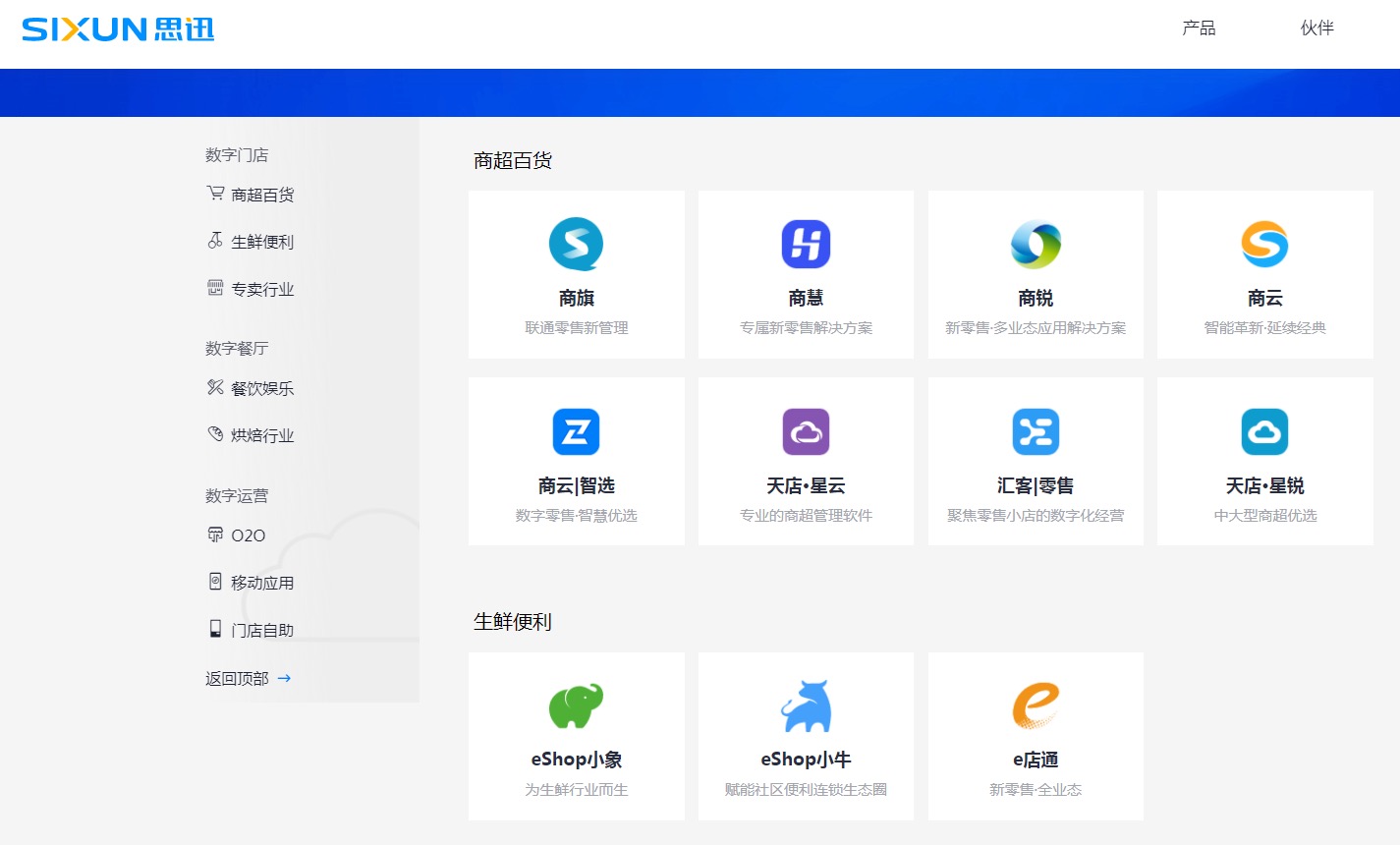Open the 商云|智选 Z icon
The image size is (1400, 845).
point(577,431)
